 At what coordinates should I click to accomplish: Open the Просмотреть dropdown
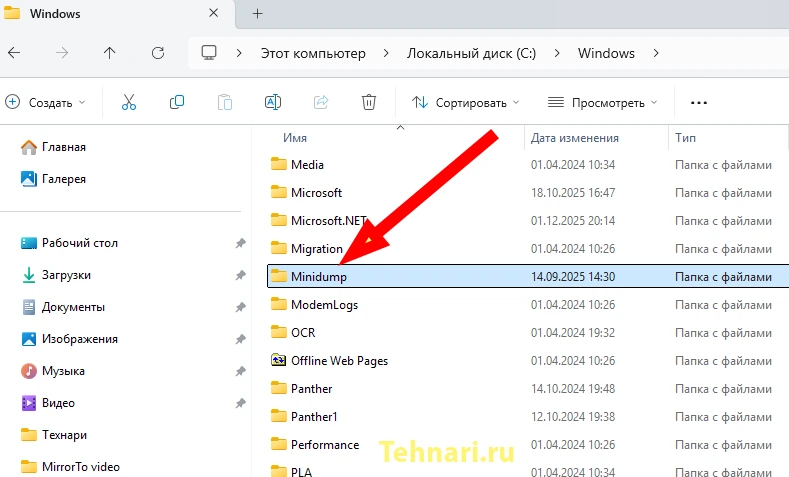[x=602, y=103]
